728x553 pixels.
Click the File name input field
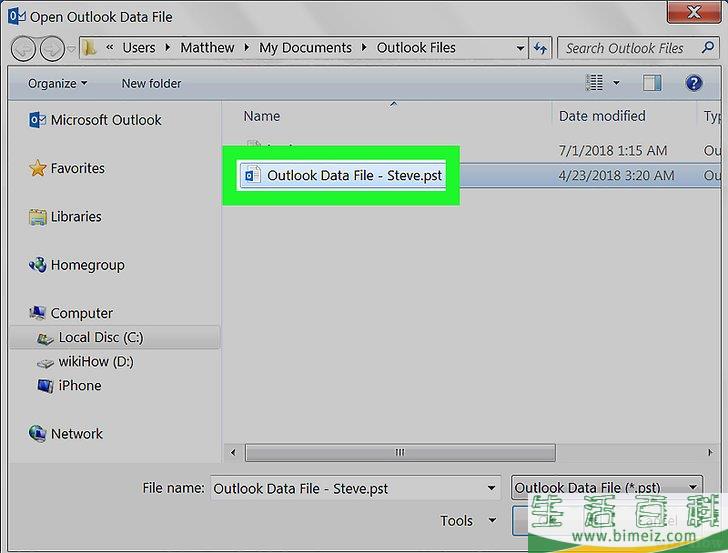point(355,488)
